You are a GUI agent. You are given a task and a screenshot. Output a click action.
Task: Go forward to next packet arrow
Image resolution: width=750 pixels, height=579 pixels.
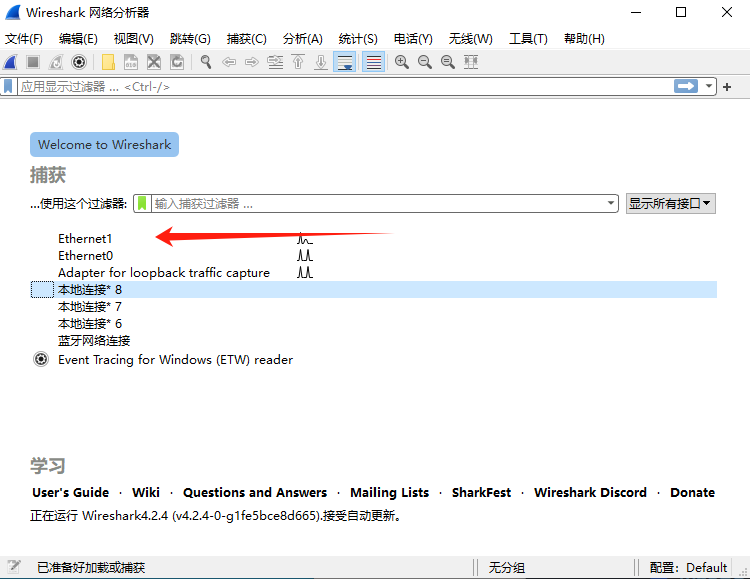(252, 62)
